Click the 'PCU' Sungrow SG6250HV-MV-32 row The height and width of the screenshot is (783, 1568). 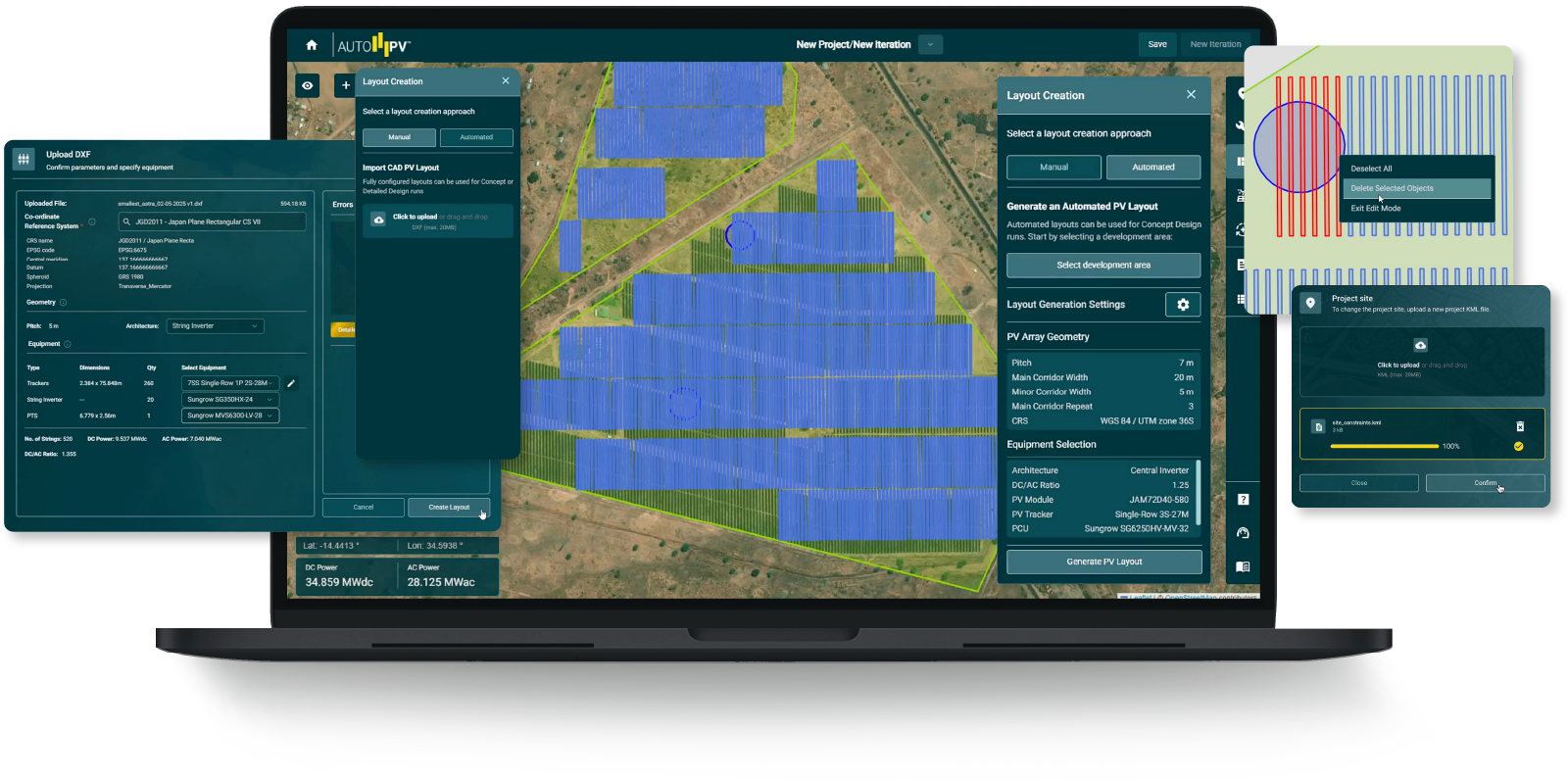point(1101,528)
